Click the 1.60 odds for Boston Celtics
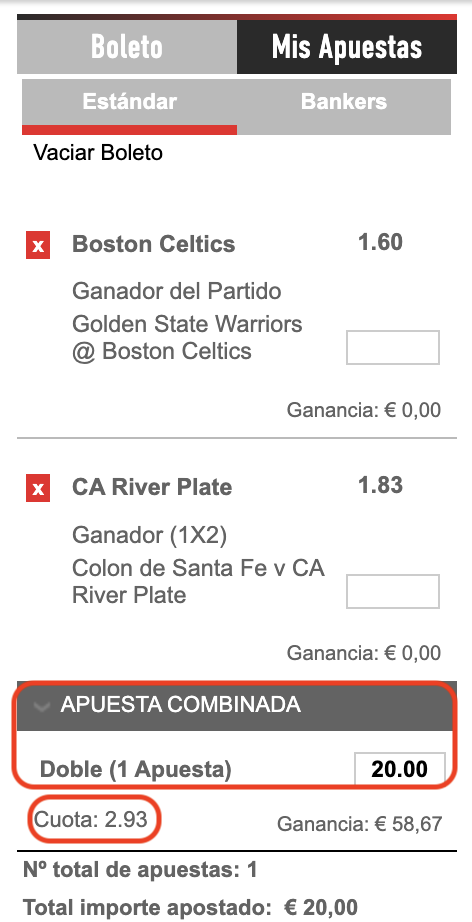472x922 pixels. [x=380, y=242]
